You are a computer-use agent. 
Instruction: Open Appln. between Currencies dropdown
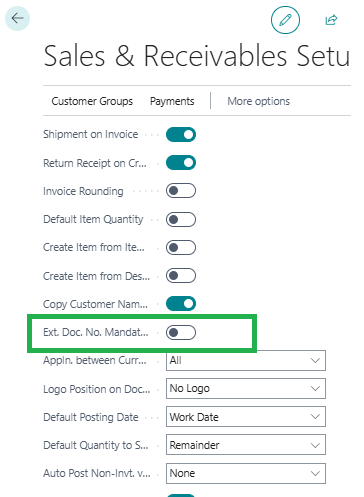(246, 360)
